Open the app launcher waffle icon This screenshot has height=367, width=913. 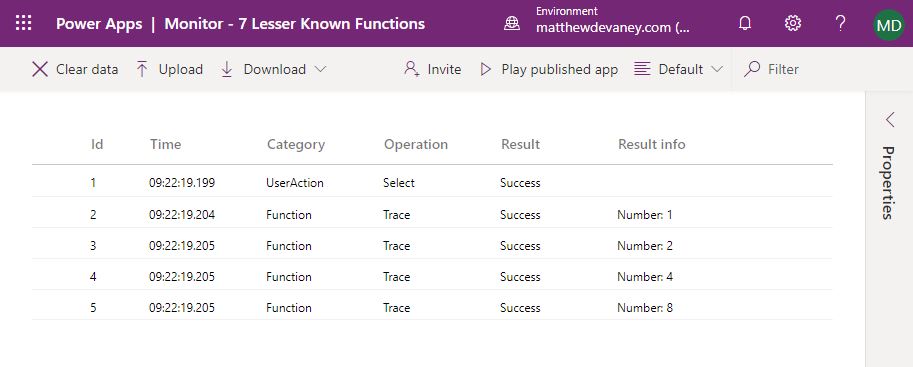tap(23, 23)
